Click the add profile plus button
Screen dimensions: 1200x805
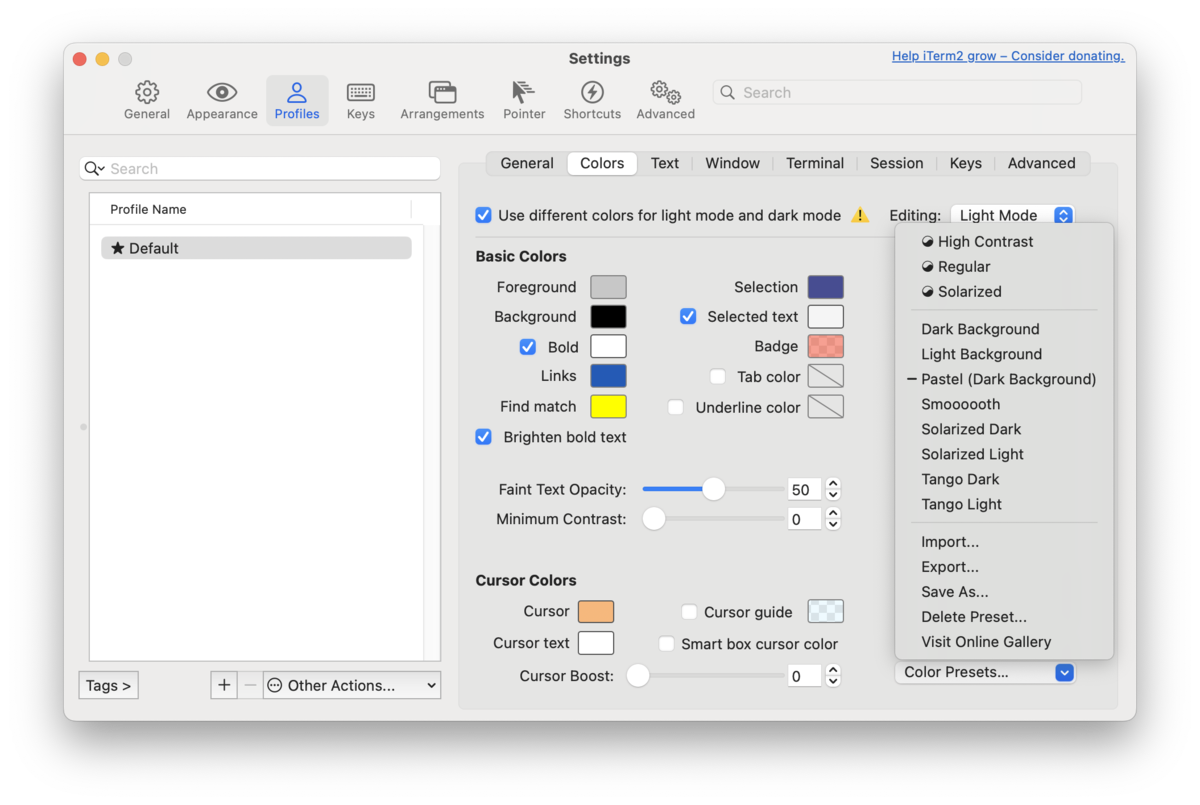click(224, 685)
